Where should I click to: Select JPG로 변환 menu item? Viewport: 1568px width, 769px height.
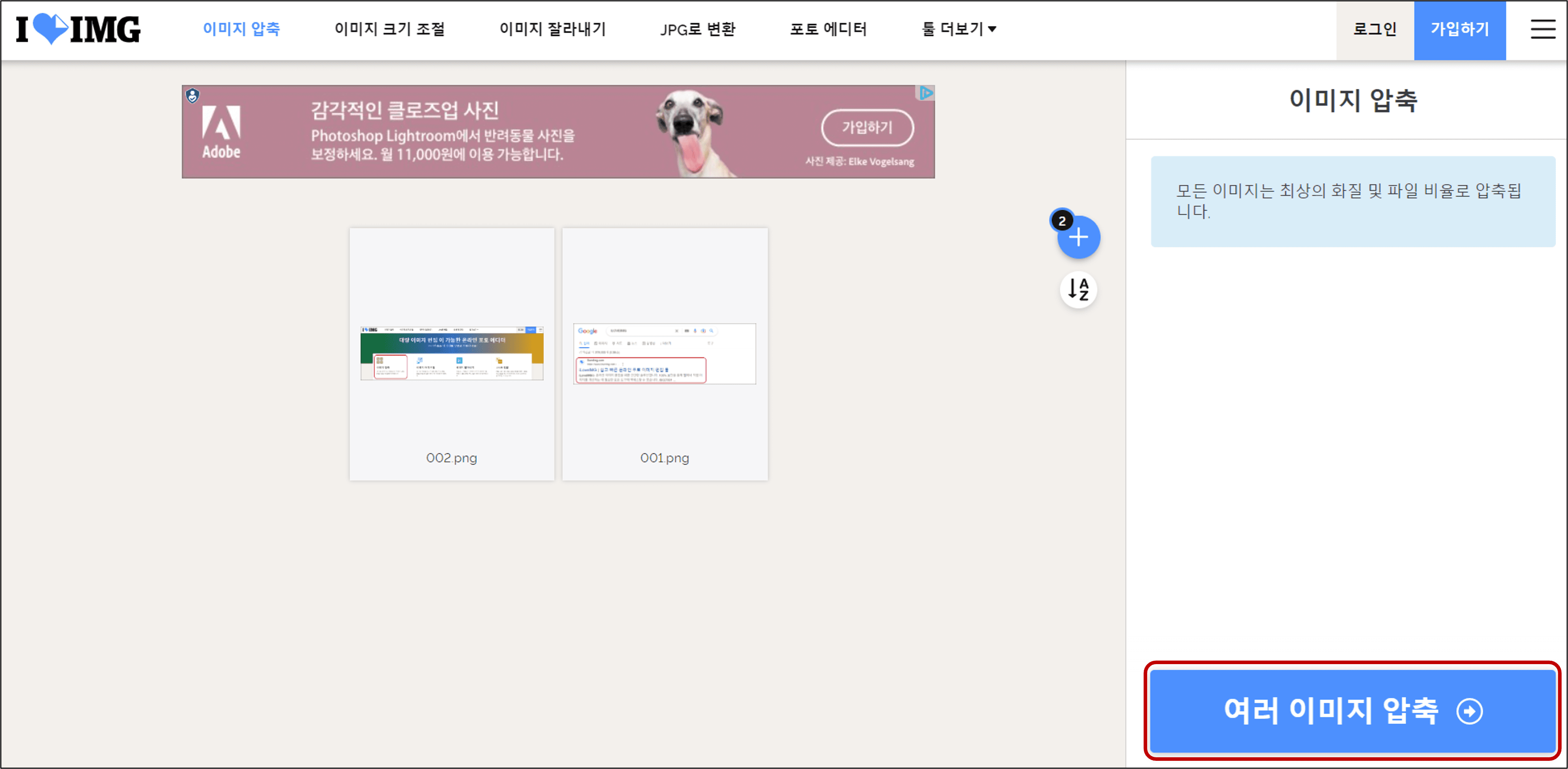coord(698,29)
